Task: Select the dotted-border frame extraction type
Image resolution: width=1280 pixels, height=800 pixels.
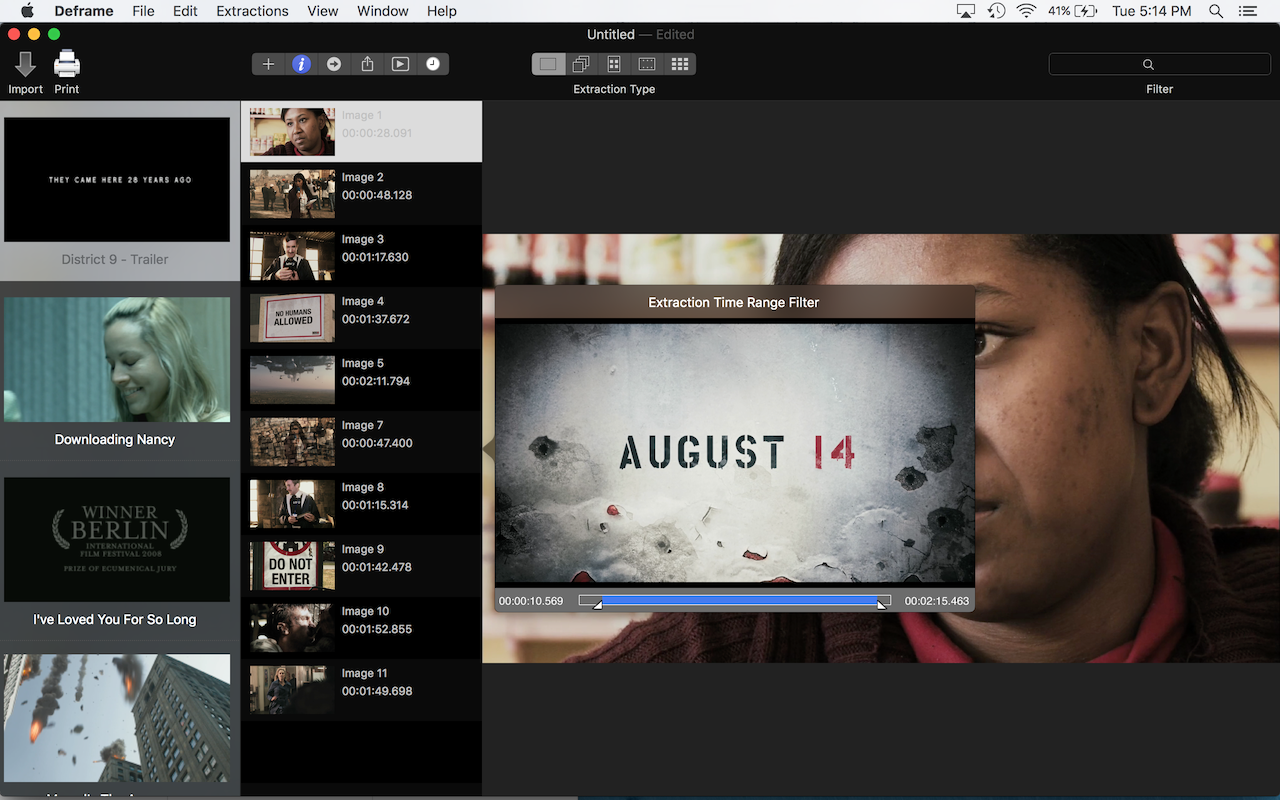Action: (647, 64)
